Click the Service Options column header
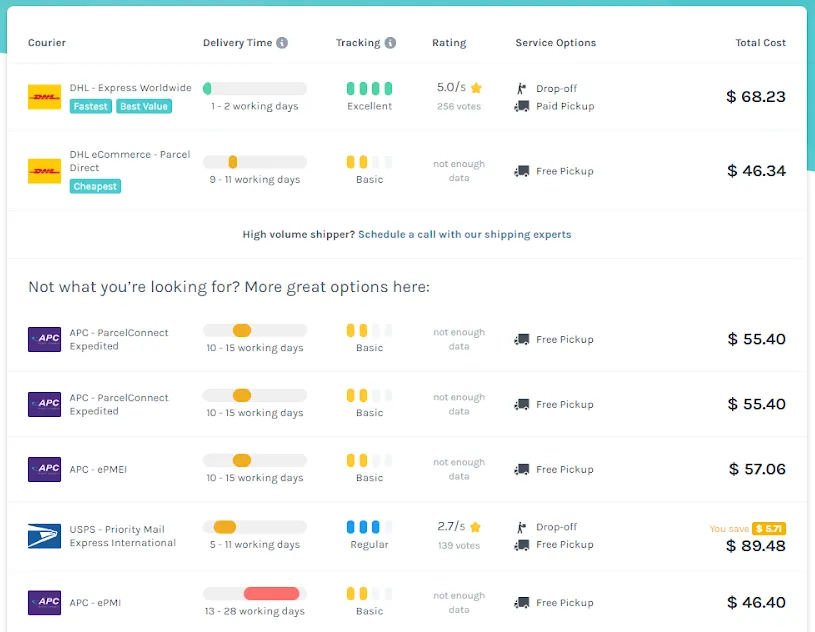Screen dimensions: 815x632 [x=556, y=43]
